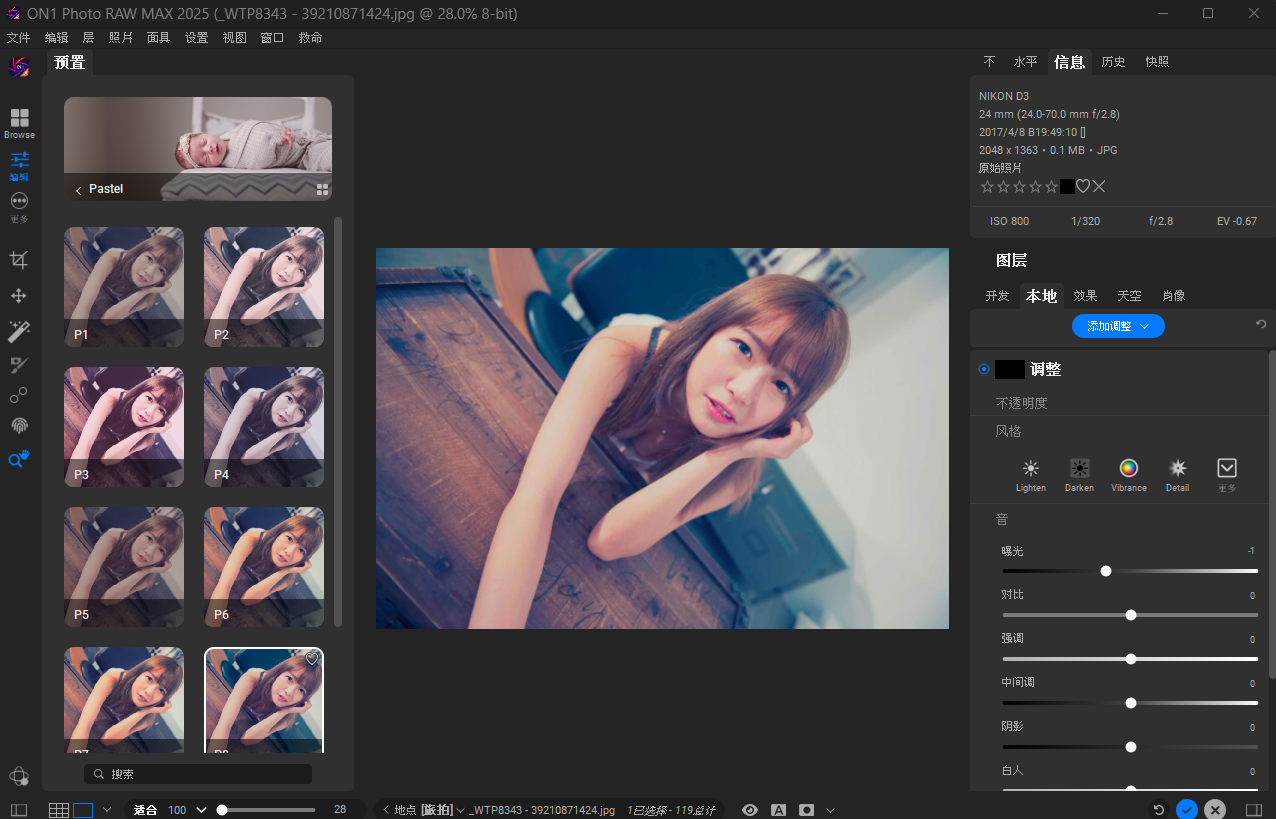Select the Move/Transform tool
1276x819 pixels.
(19, 296)
